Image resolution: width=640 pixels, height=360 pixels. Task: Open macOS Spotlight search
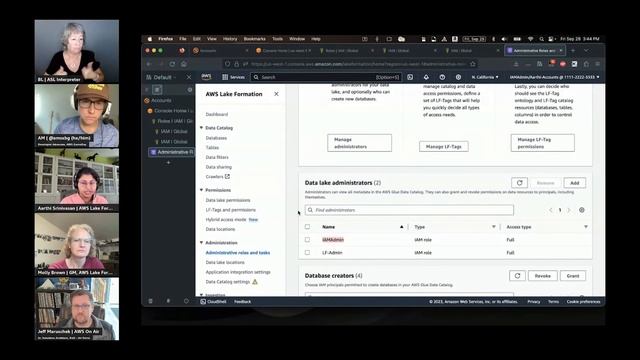click(x=541, y=39)
